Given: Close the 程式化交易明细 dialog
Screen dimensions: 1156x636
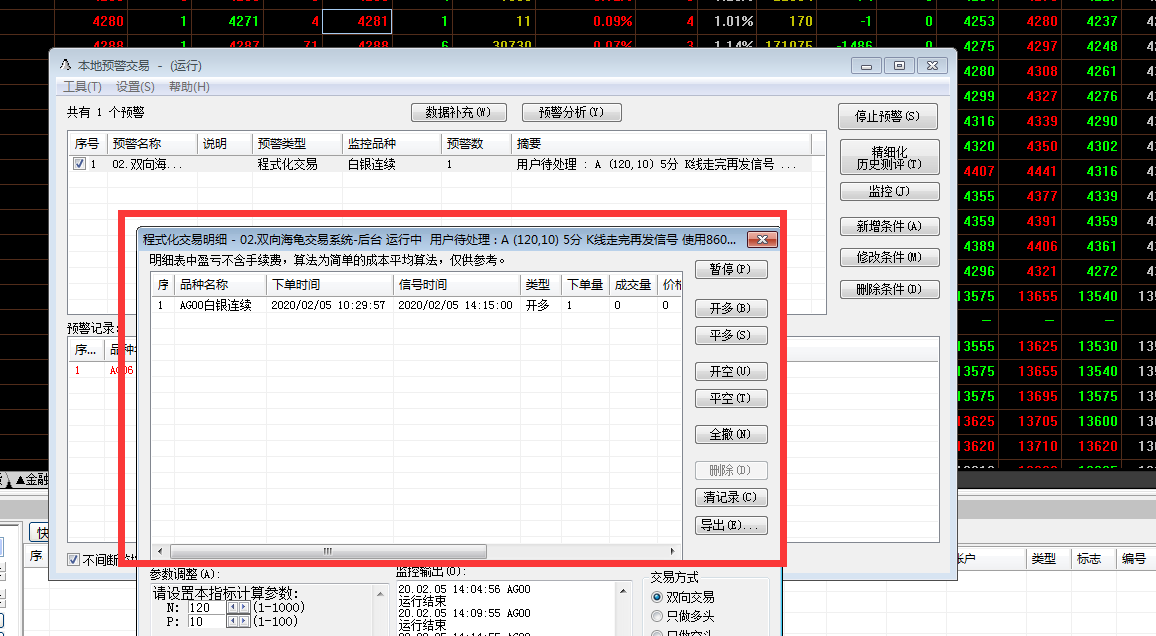Looking at the screenshot, I should (x=762, y=240).
